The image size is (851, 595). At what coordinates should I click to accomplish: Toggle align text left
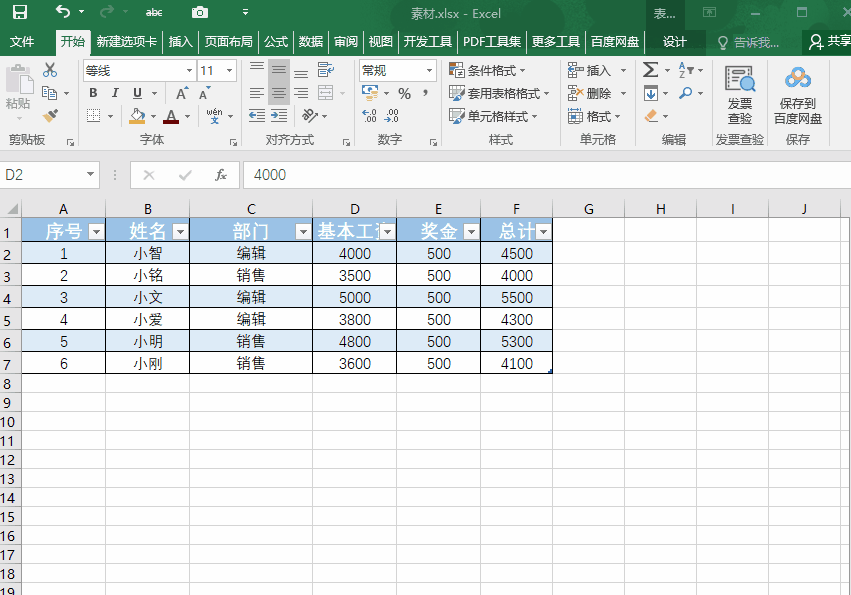pyautogui.click(x=257, y=93)
